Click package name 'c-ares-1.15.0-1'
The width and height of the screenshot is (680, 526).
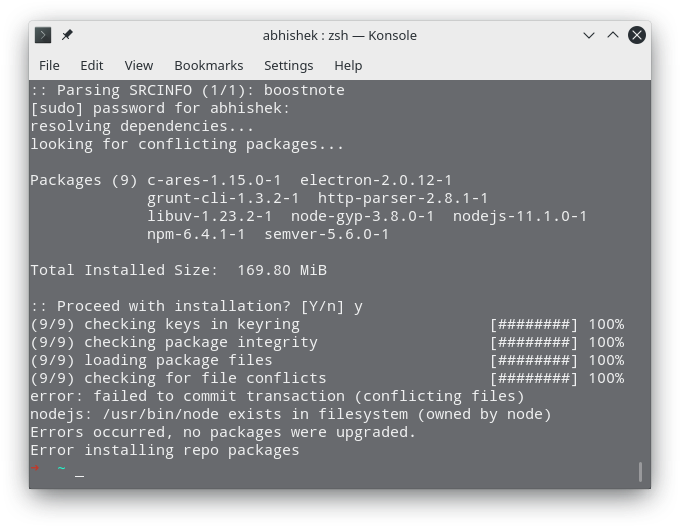214,180
